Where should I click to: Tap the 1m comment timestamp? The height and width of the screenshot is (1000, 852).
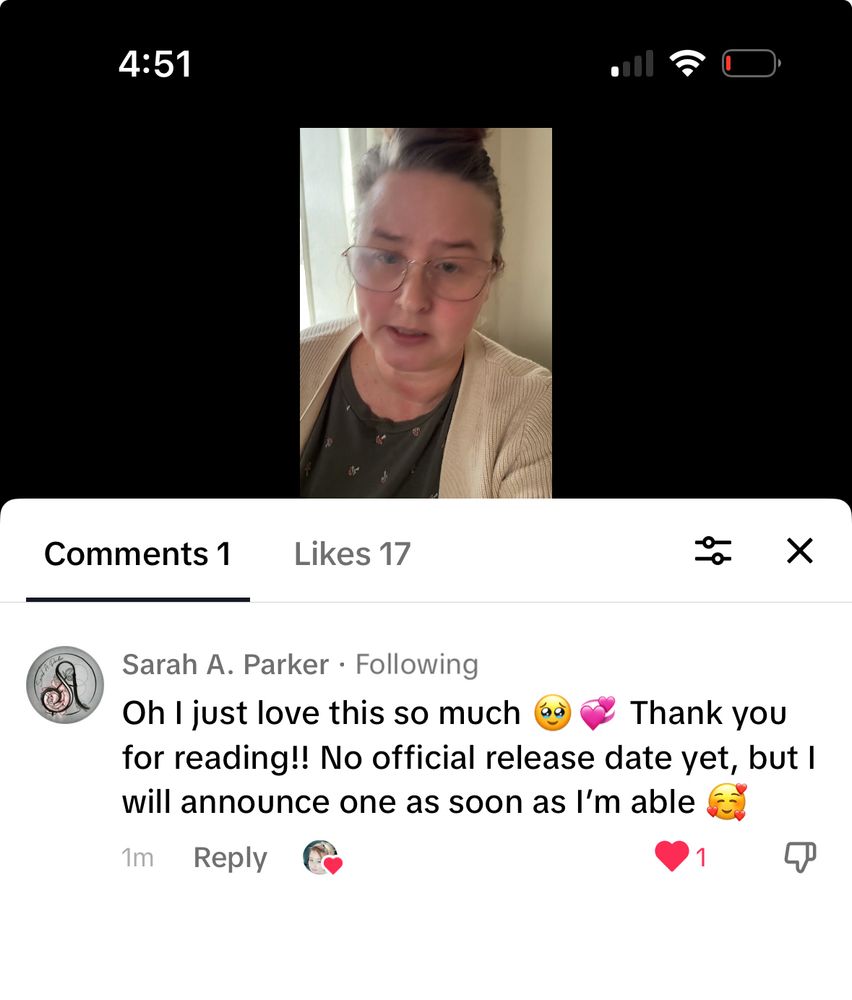pyautogui.click(x=138, y=858)
